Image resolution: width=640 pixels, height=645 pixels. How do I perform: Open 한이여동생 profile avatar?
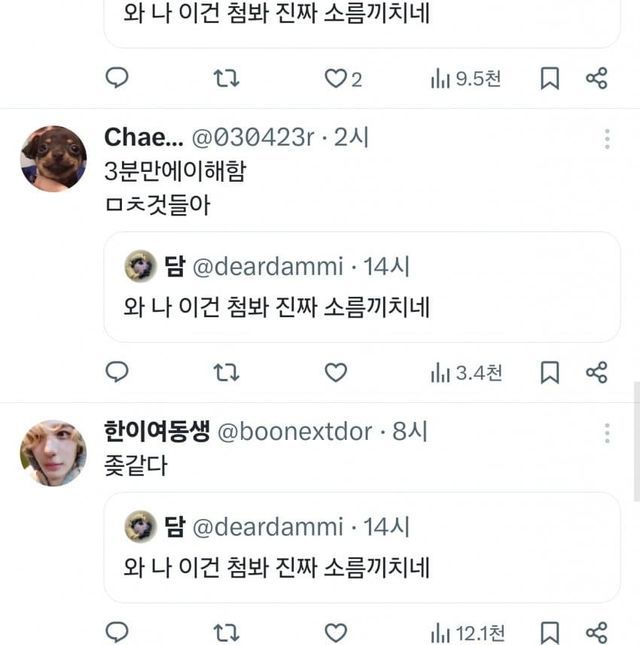(53, 452)
